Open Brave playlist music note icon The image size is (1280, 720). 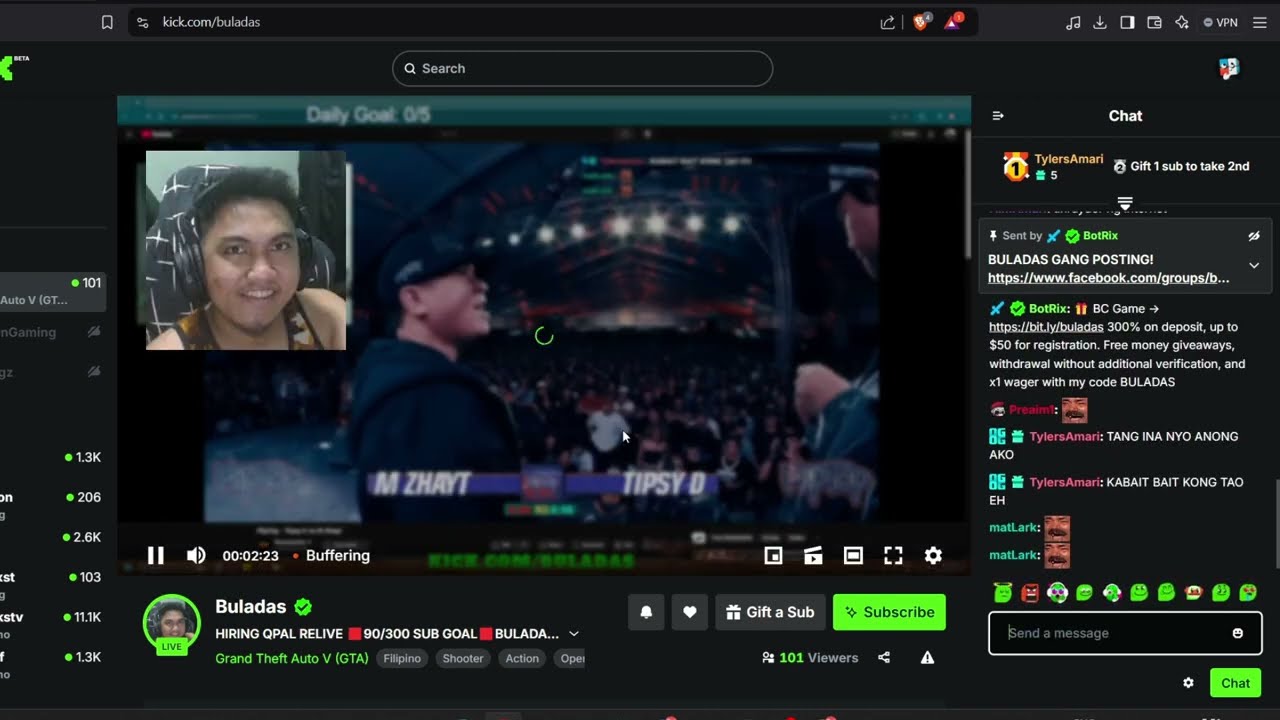tap(1073, 22)
